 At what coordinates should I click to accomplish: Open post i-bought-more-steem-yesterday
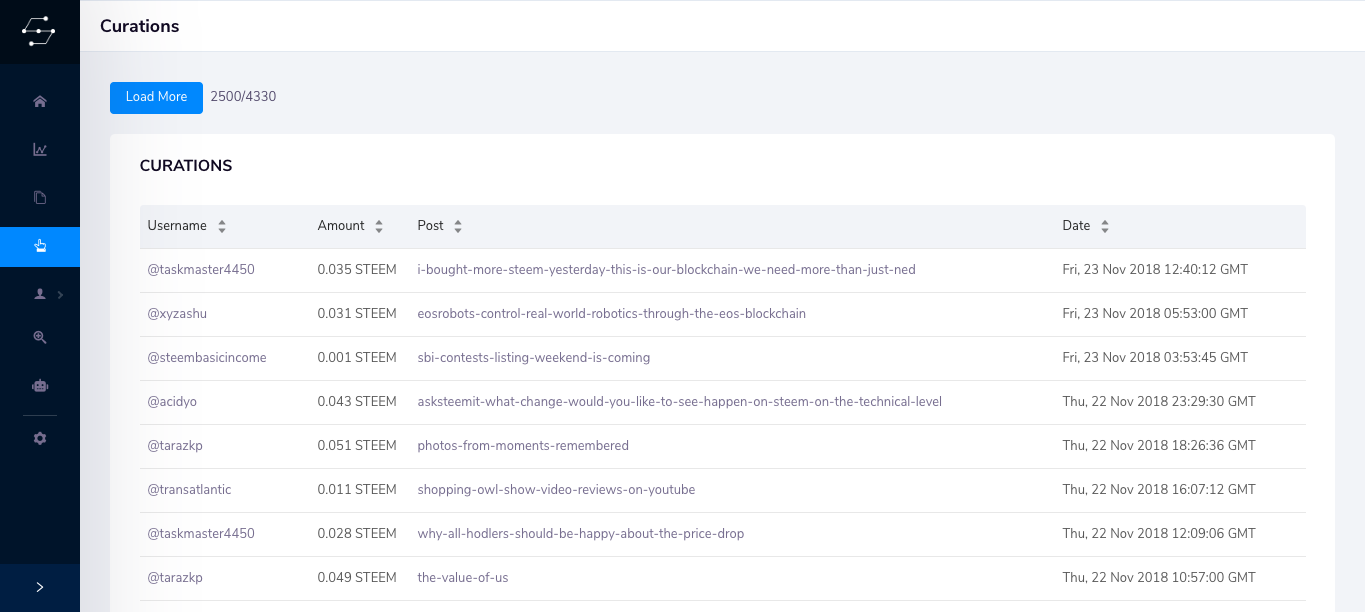(x=666, y=270)
